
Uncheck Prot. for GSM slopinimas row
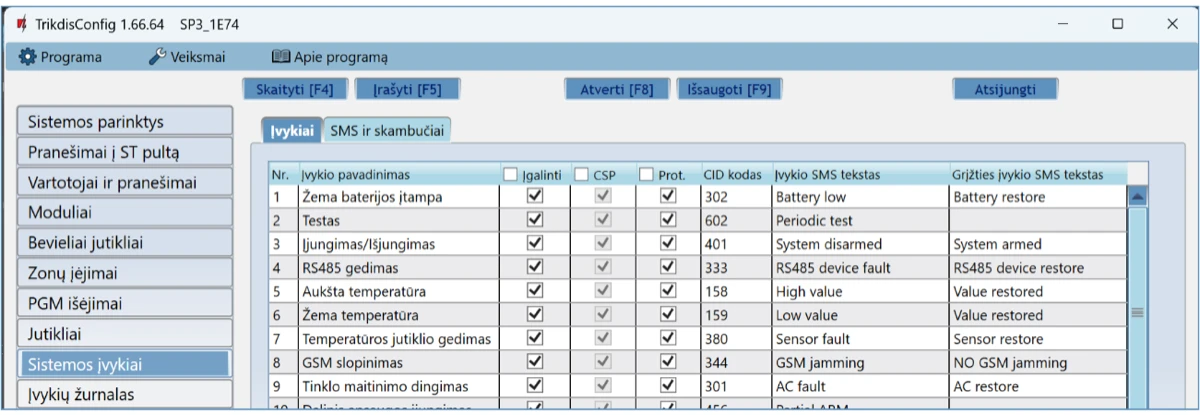(668, 362)
